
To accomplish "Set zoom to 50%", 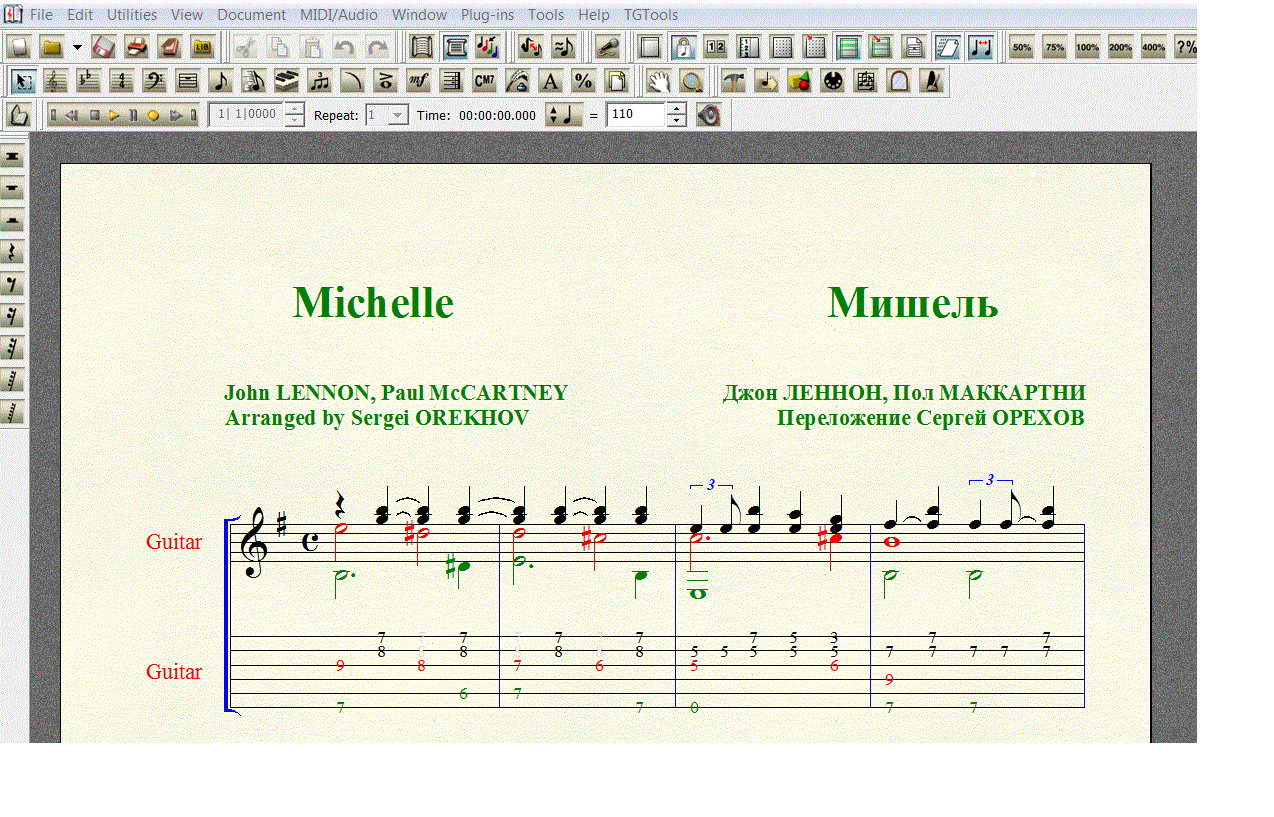I will click(1022, 47).
